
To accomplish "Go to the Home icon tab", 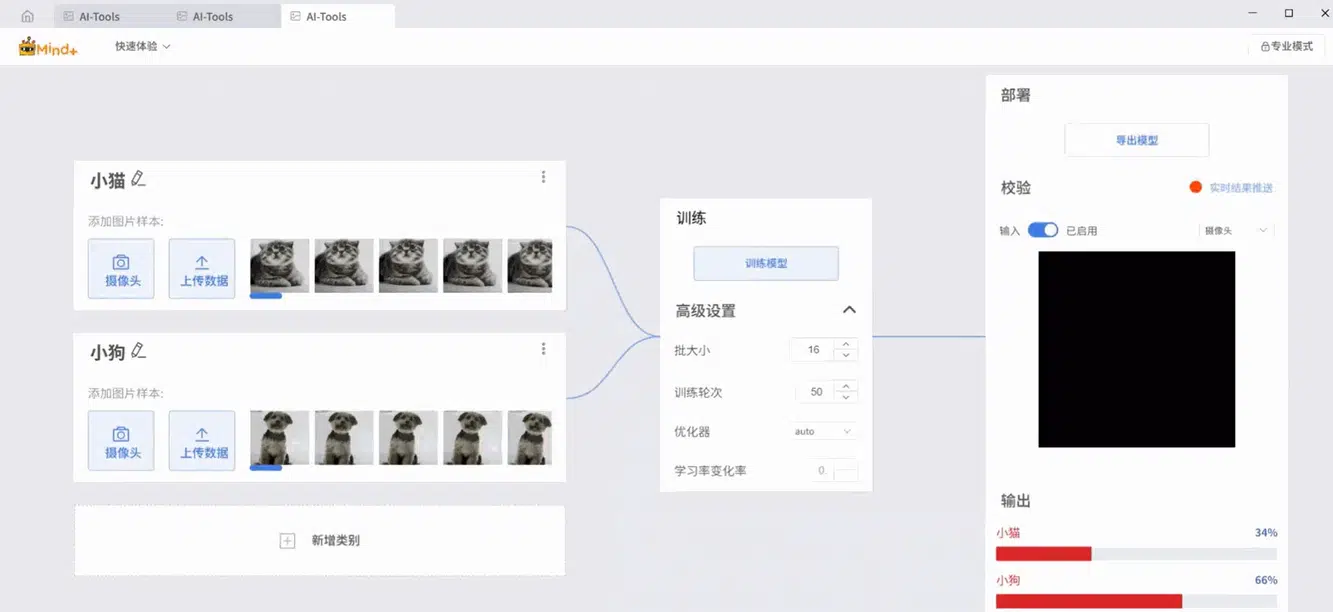I will point(27,16).
